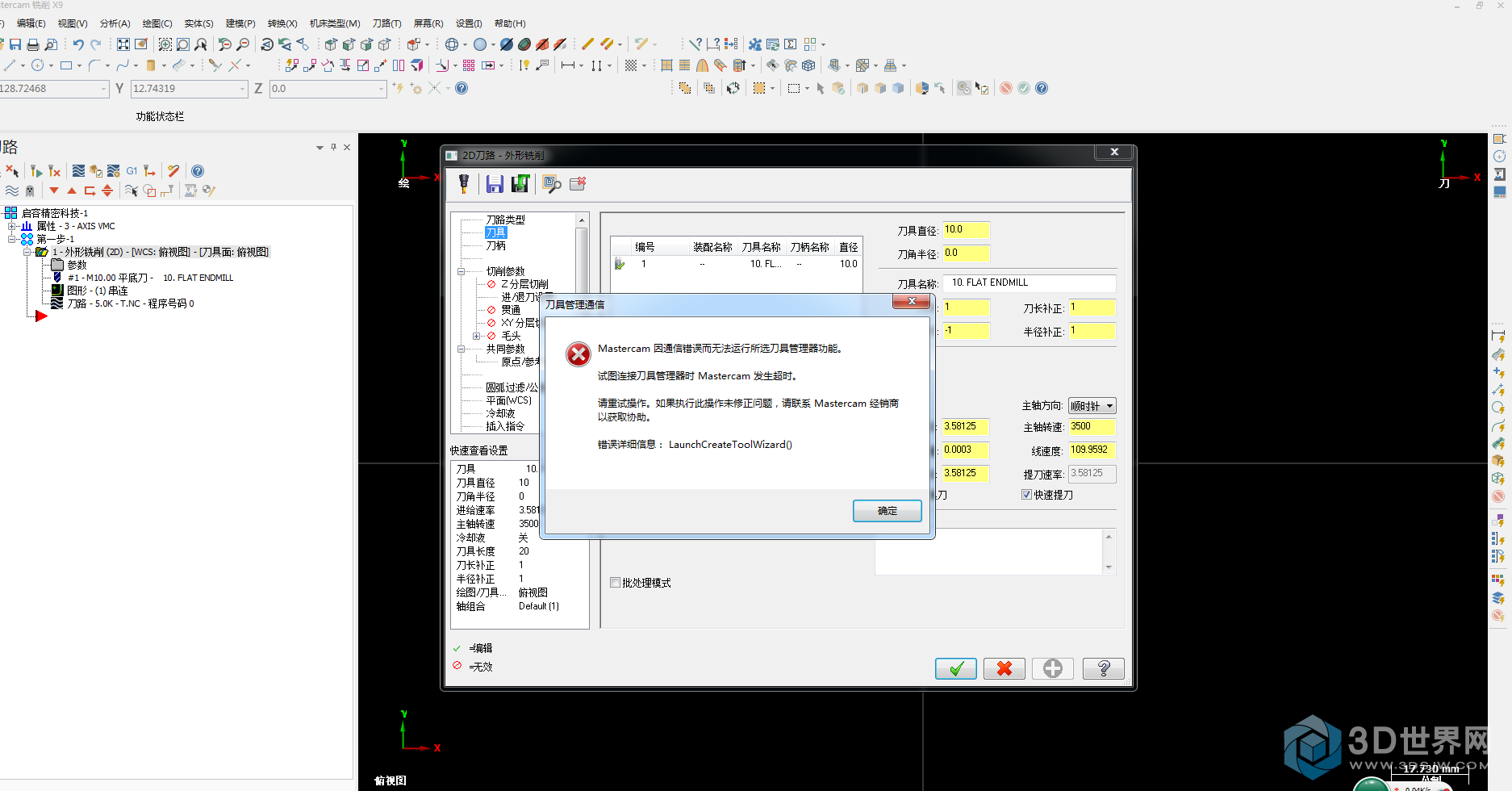The height and width of the screenshot is (791, 1512).
Task: Click remove invalid operations icon in toolpath panel
Action: (x=54, y=171)
